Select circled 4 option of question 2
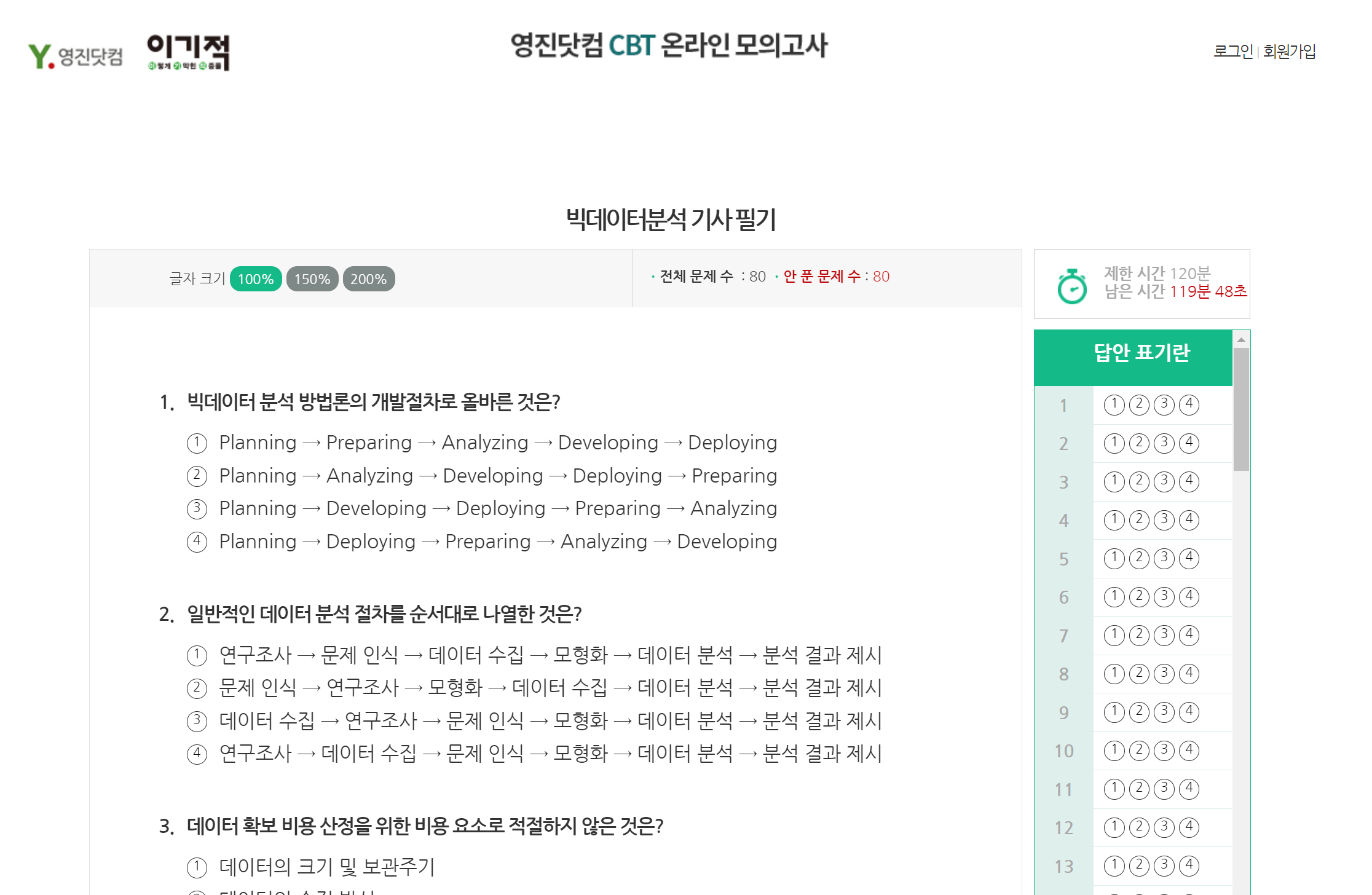Image resolution: width=1372 pixels, height=895 pixels. [197, 753]
